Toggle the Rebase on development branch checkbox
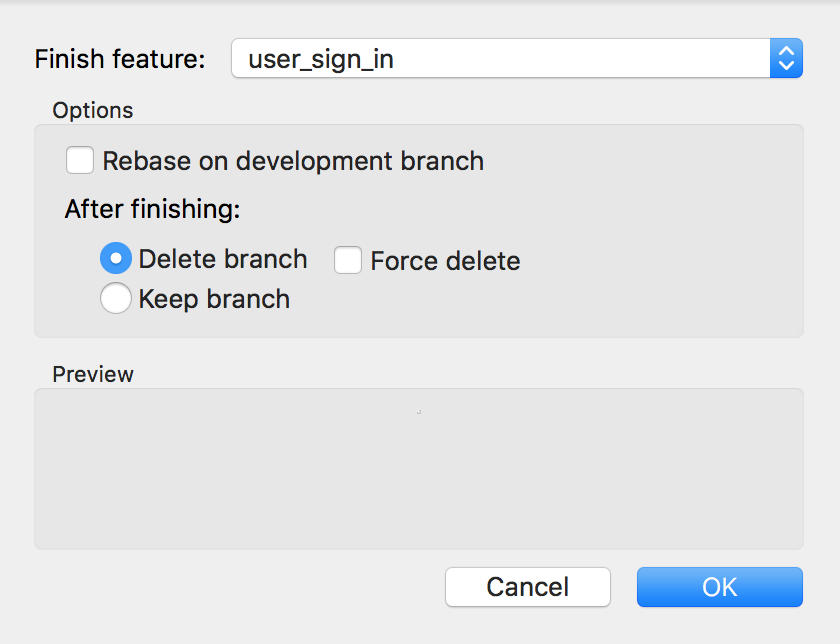 (79, 160)
